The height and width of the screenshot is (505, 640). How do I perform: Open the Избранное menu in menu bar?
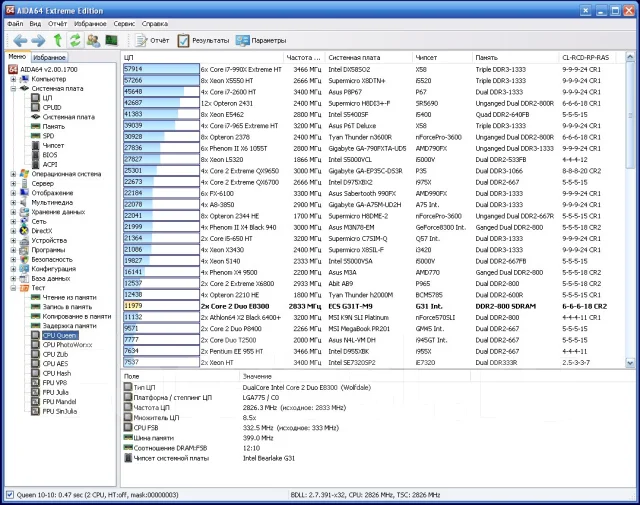(90, 24)
